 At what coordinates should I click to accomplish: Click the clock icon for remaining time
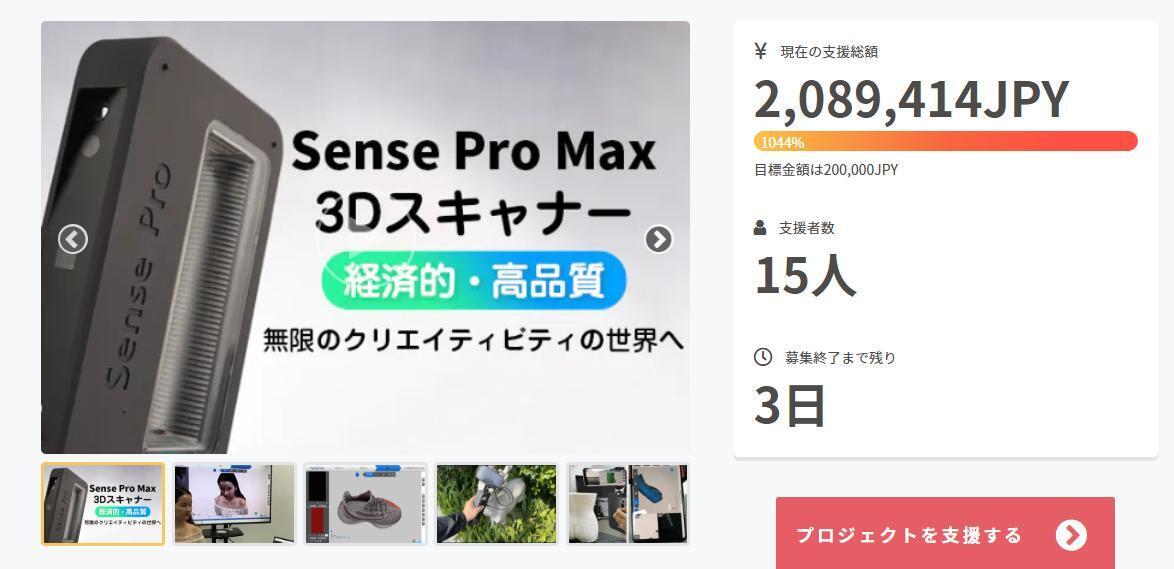tap(762, 356)
